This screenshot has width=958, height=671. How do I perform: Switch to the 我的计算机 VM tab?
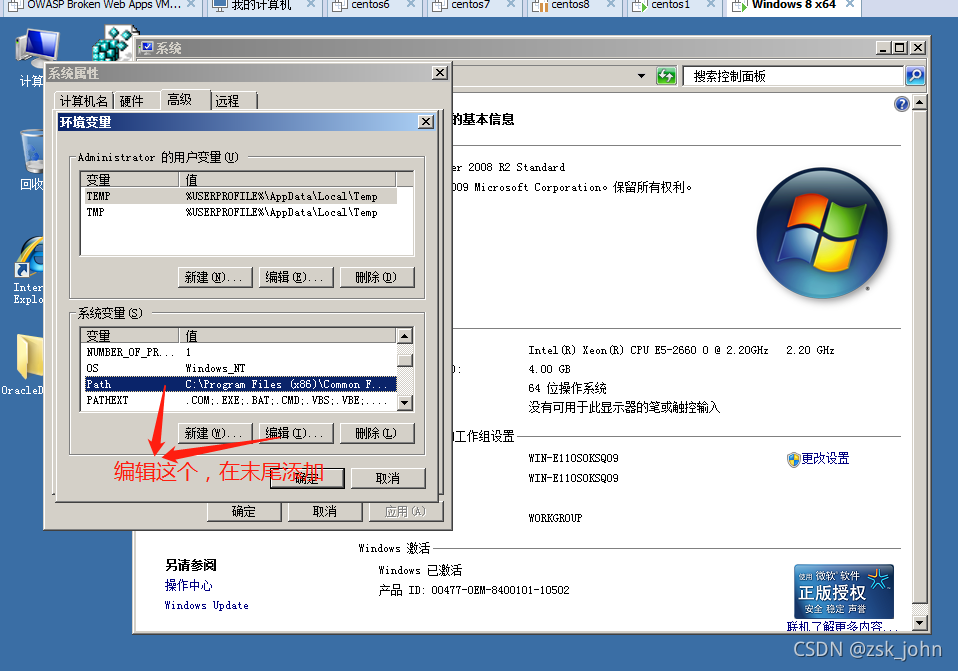261,5
